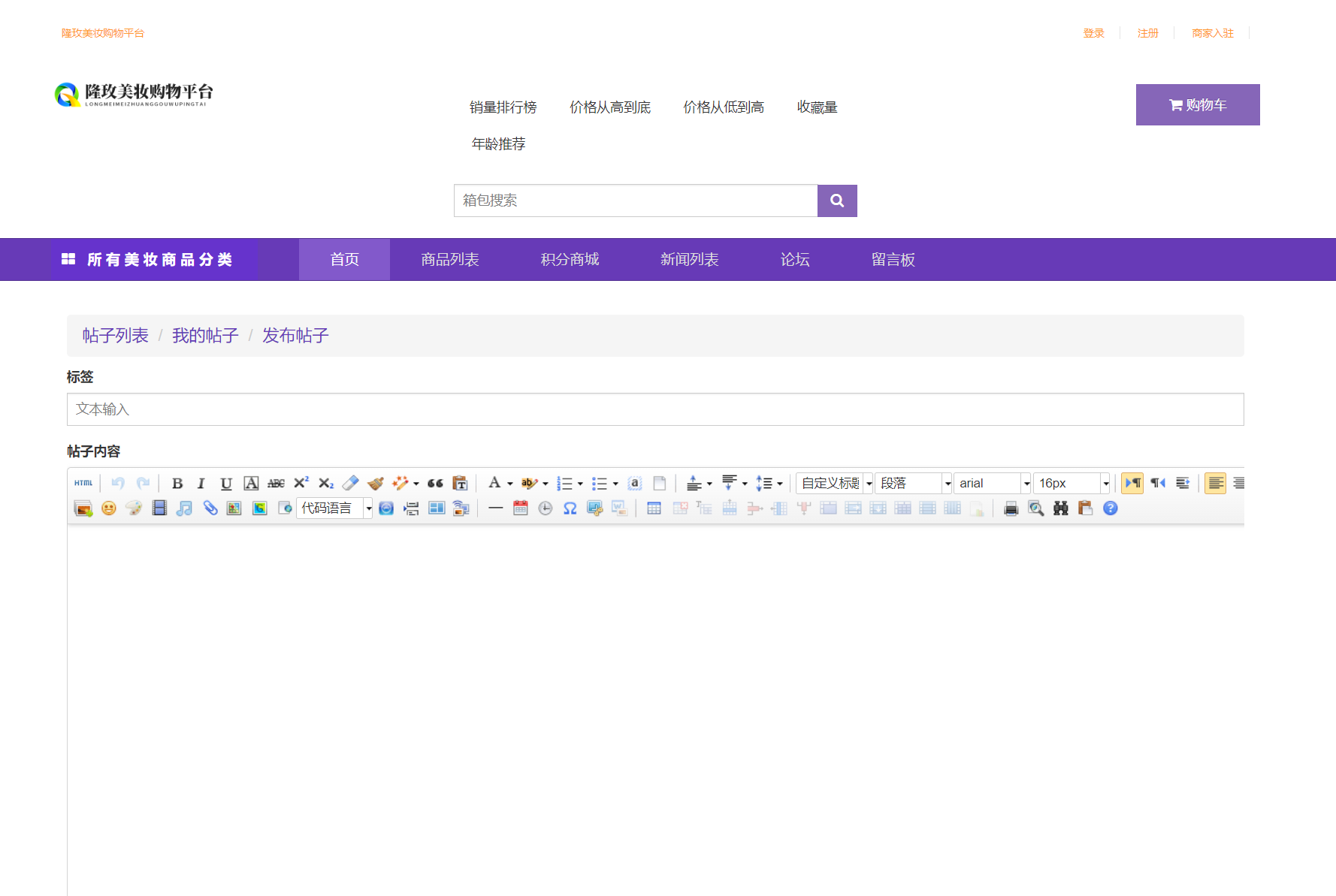Open 留言板 navigation tab

tap(893, 260)
